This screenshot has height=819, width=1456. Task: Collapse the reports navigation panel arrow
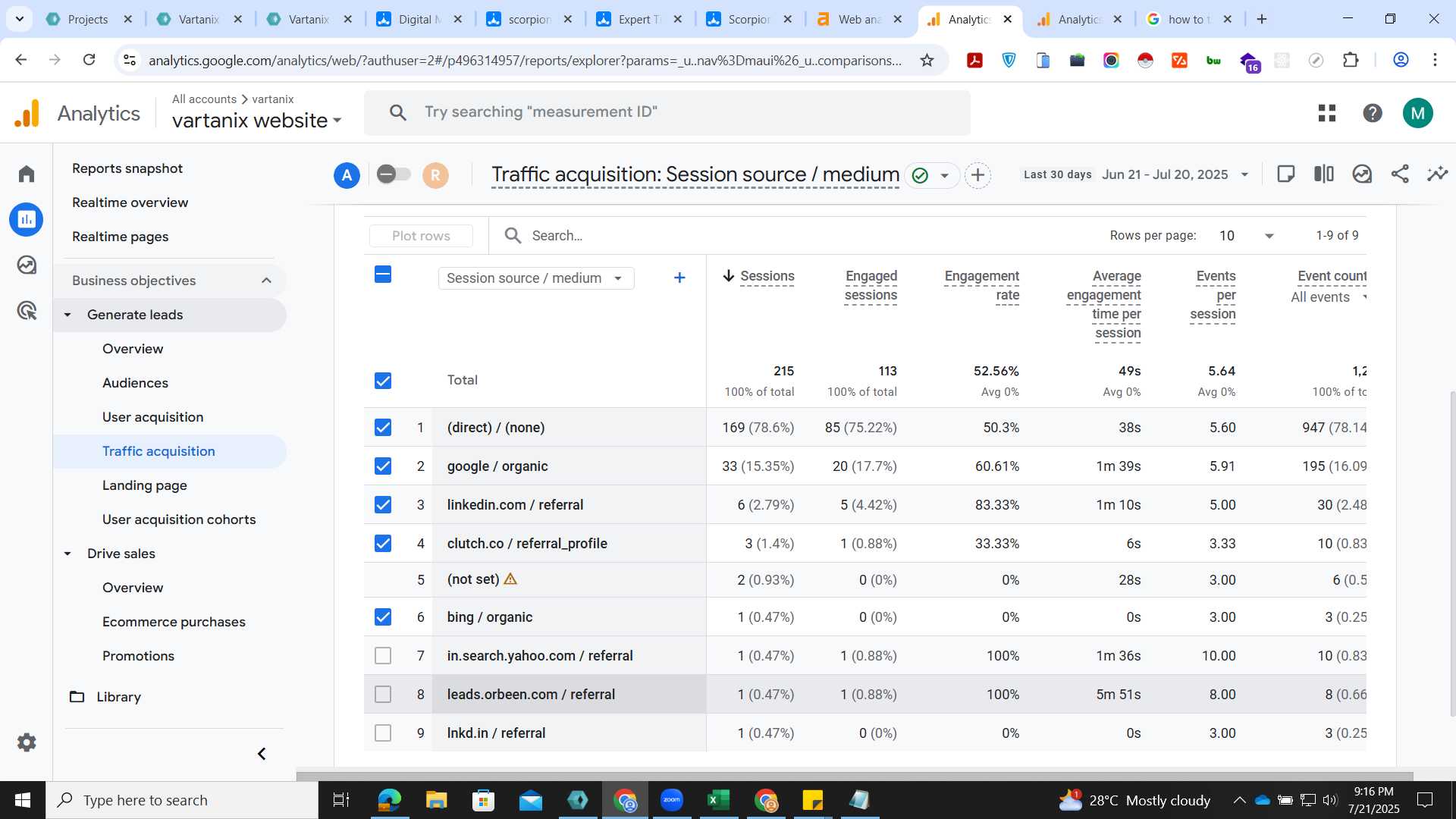click(x=262, y=754)
